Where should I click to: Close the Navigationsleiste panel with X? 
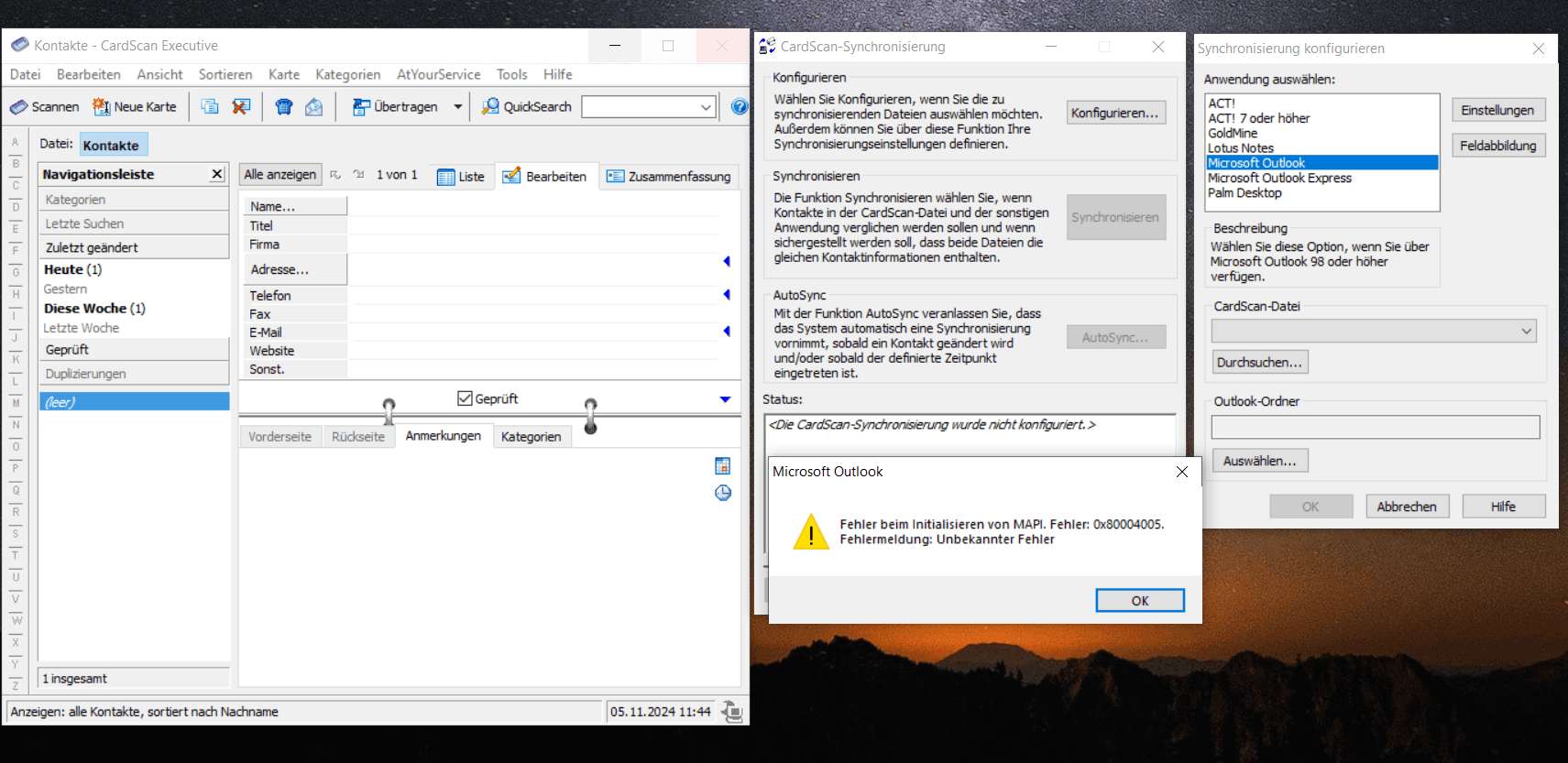(217, 174)
